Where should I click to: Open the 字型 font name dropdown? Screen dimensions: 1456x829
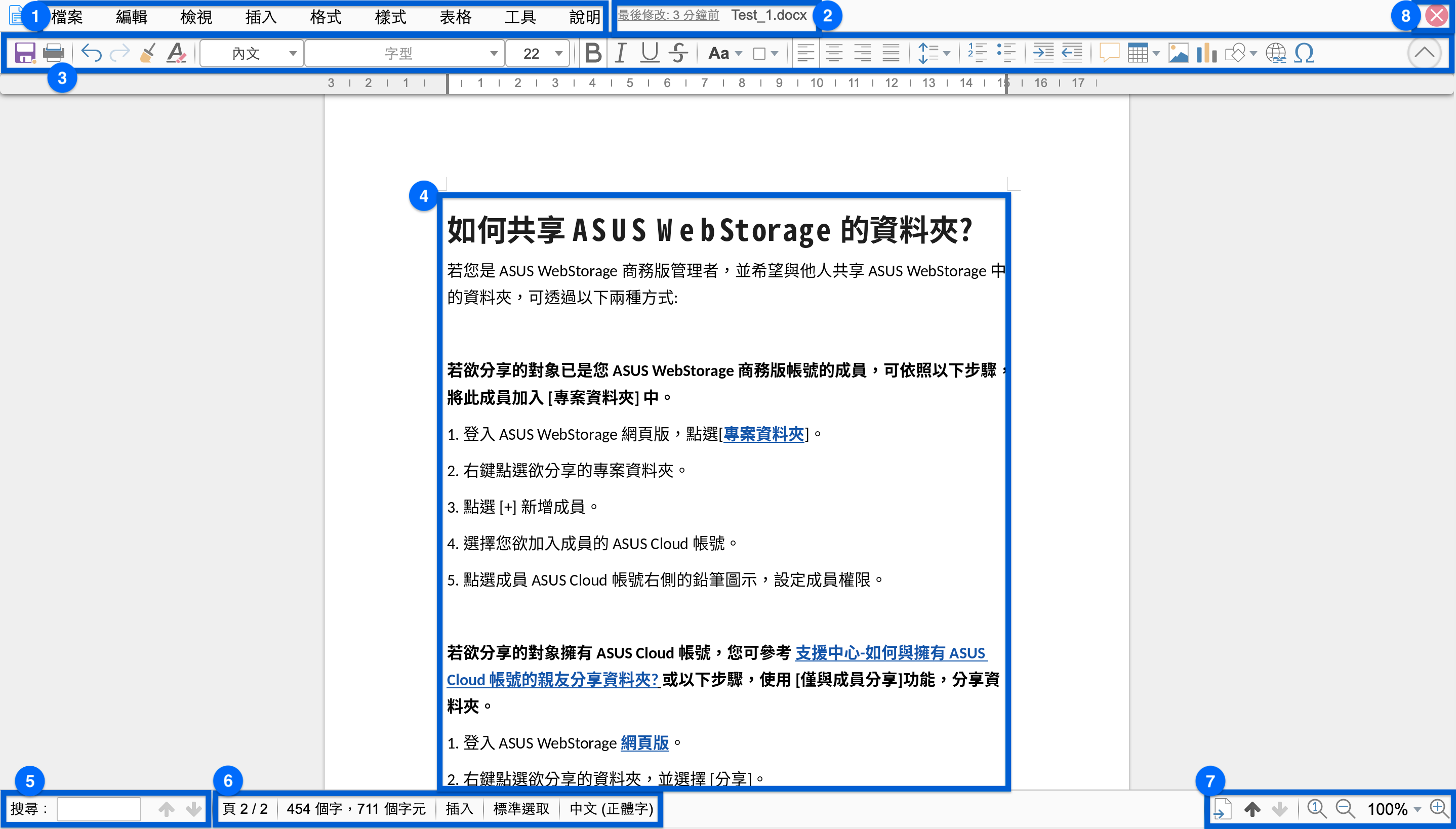[x=405, y=54]
